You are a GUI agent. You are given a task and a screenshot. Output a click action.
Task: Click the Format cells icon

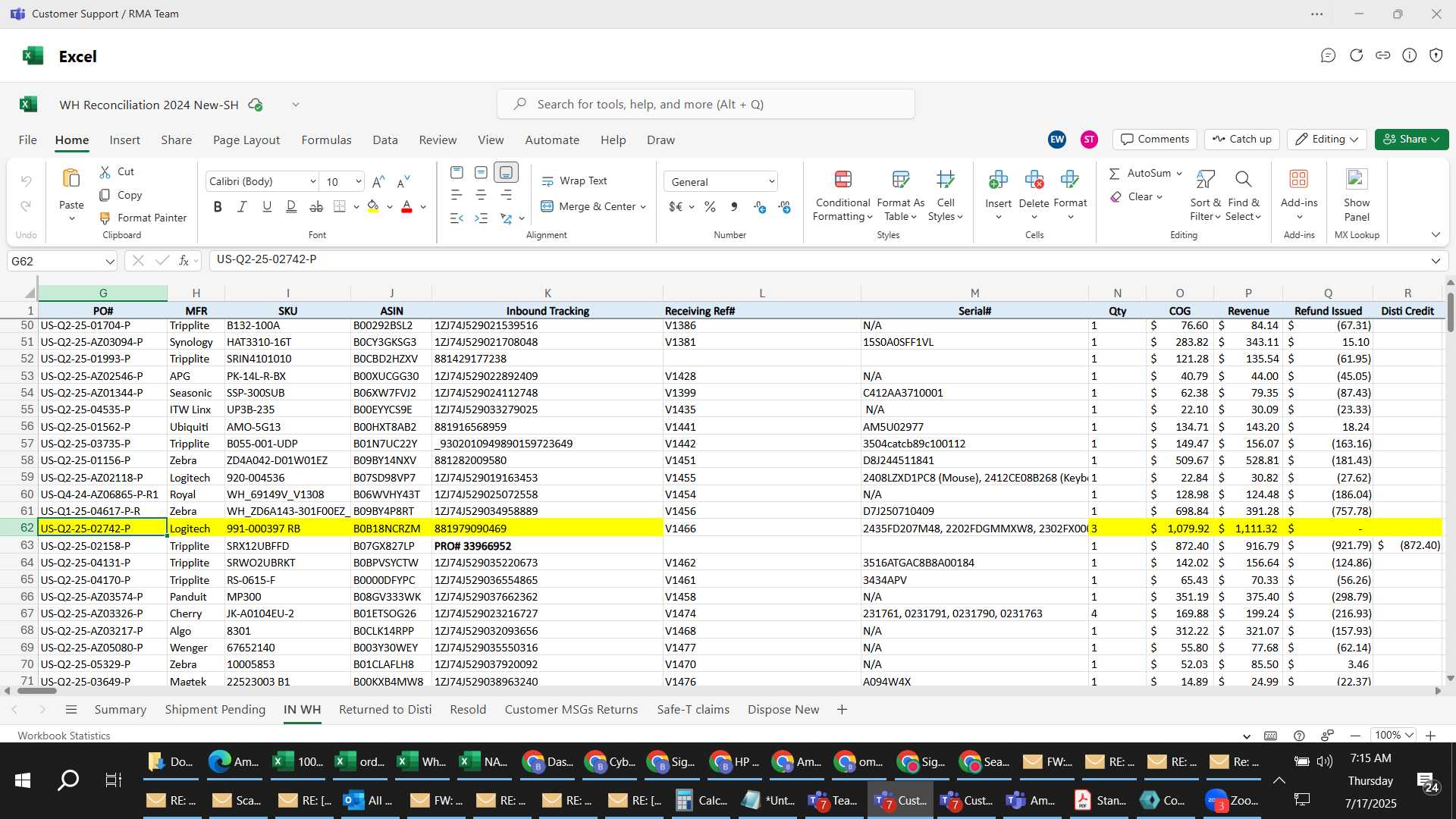[x=1070, y=180]
